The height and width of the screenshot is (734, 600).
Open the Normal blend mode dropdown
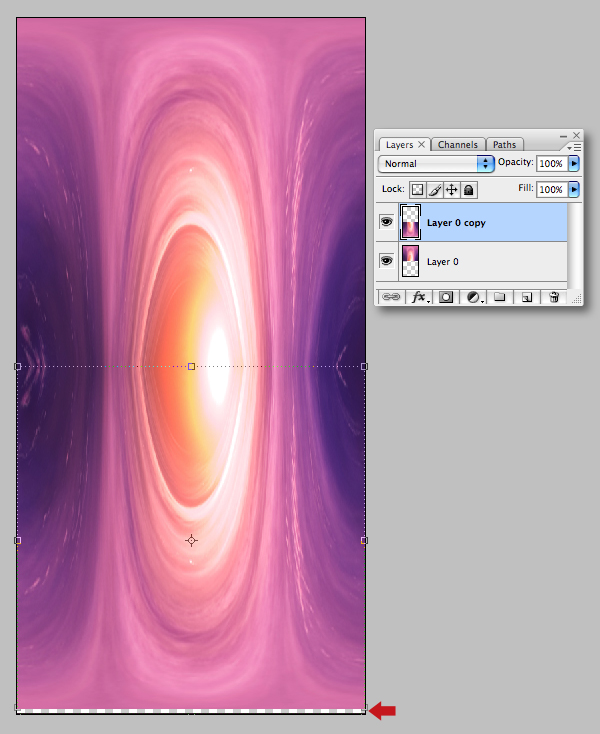pyautogui.click(x=436, y=163)
